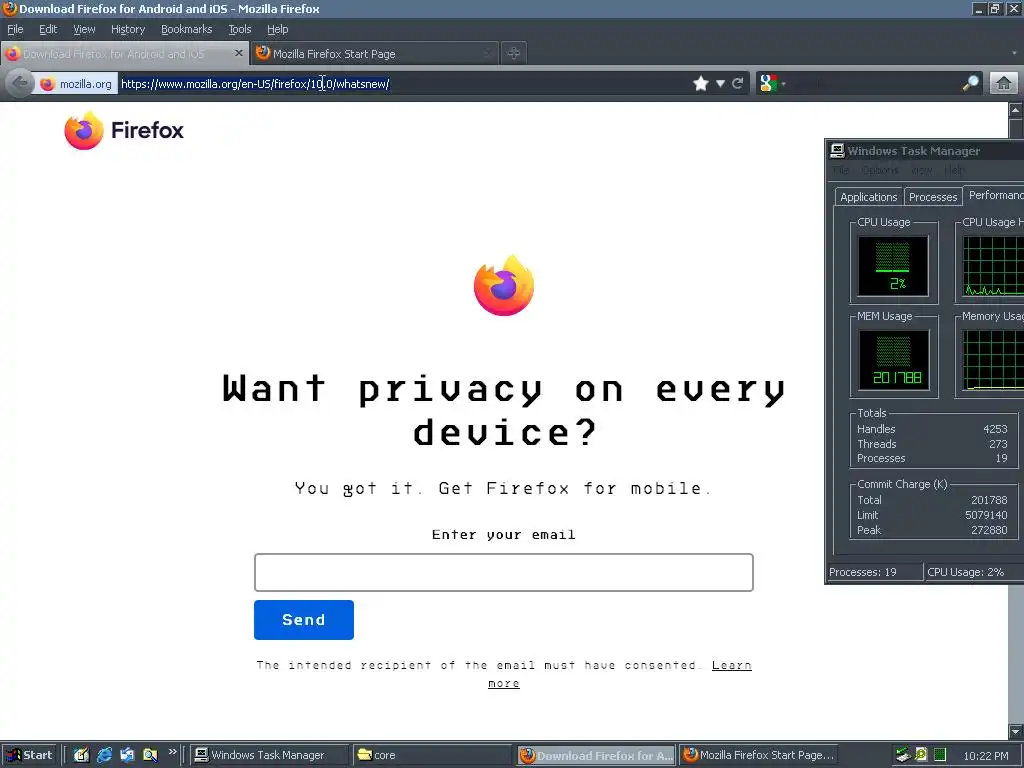Click the mozilla.org site identity badge
1024x768 pixels.
(x=76, y=84)
